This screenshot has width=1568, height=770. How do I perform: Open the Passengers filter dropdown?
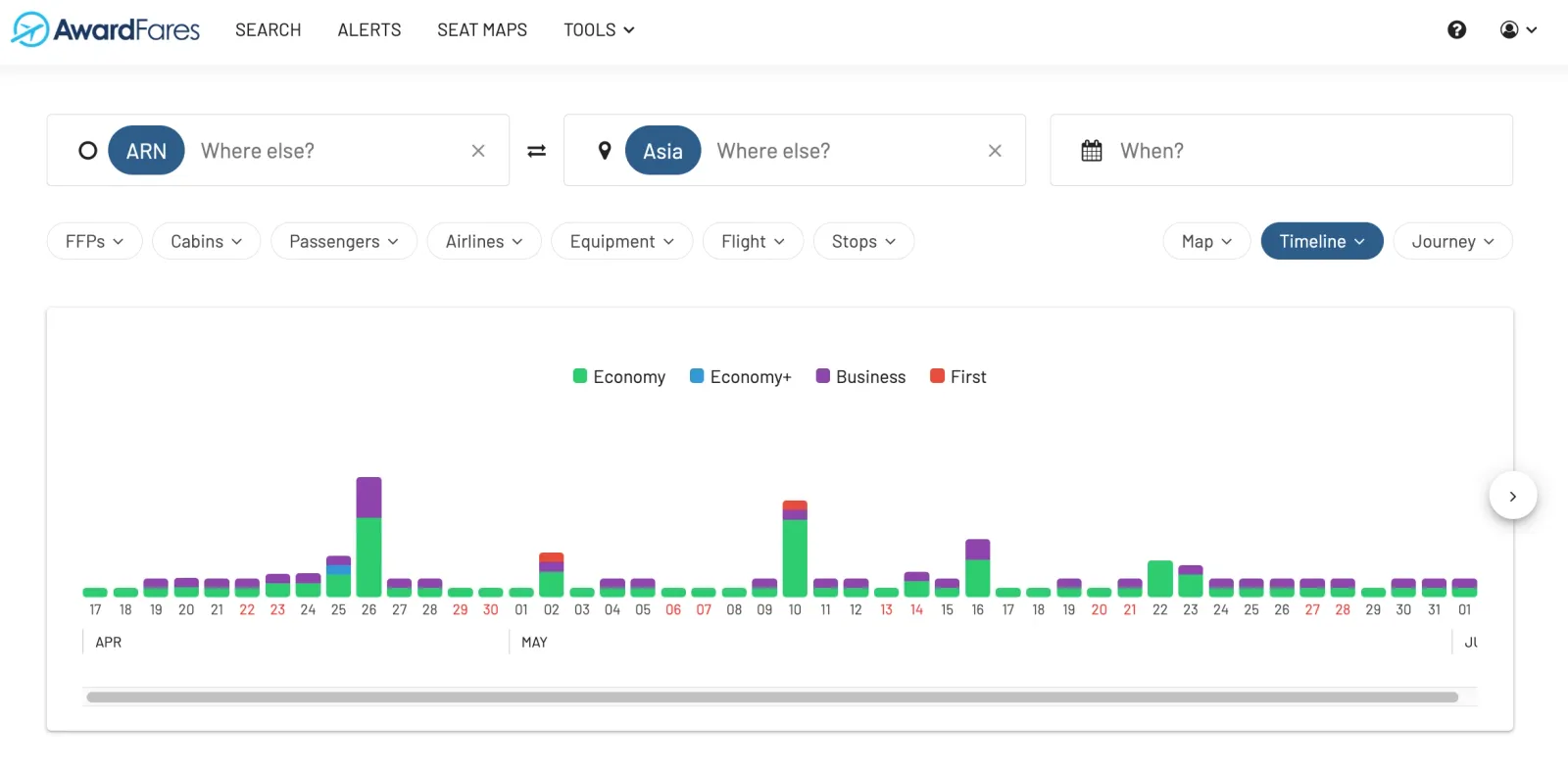pos(344,241)
